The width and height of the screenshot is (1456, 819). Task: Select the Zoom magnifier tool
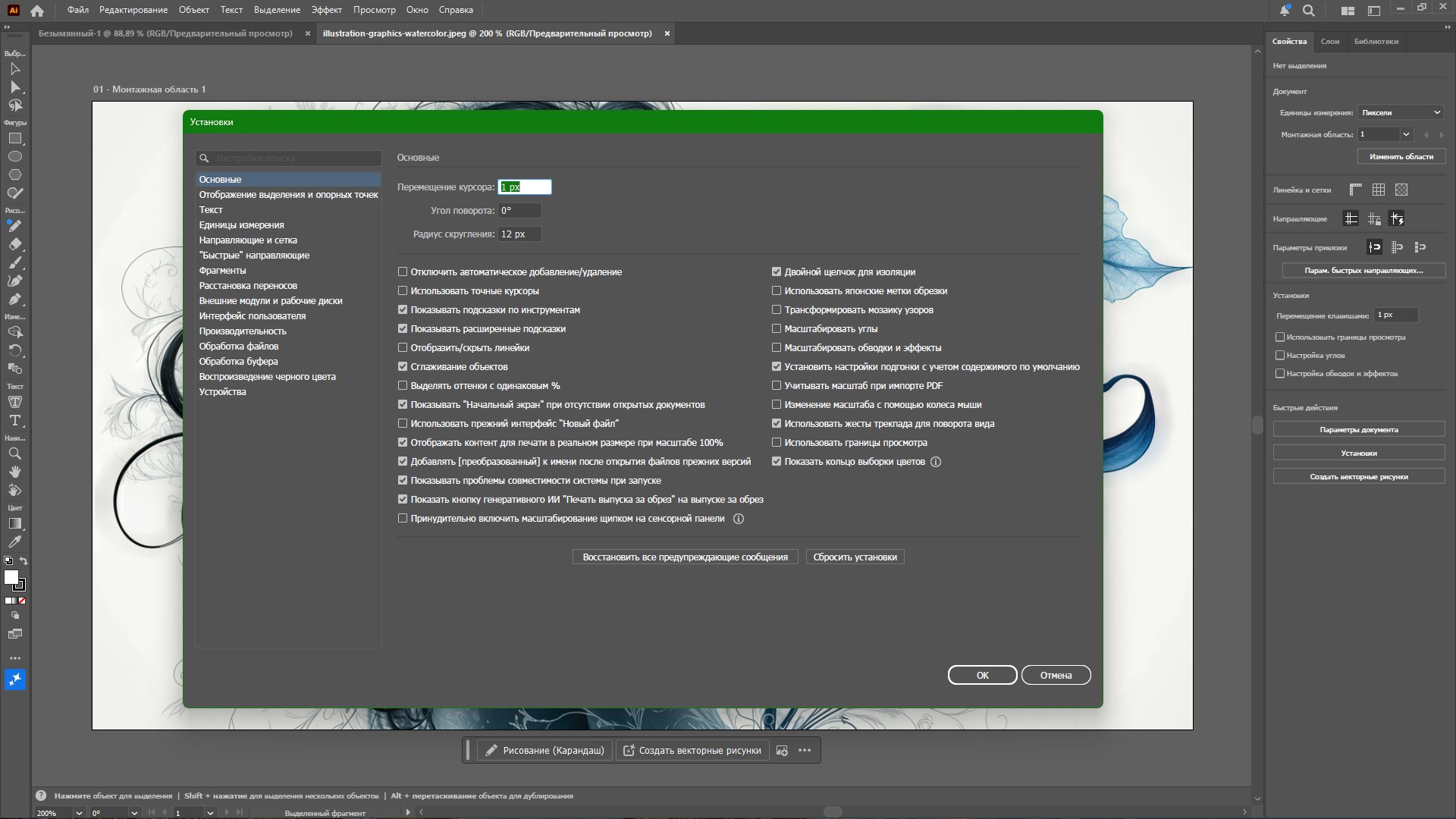click(14, 453)
